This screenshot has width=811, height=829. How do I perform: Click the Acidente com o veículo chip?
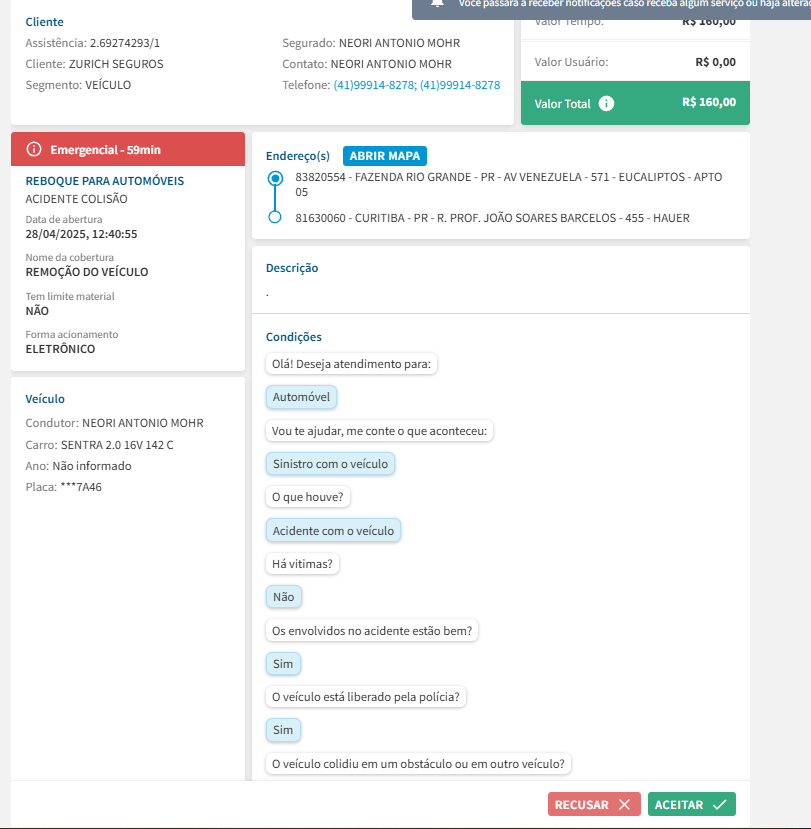click(x=333, y=530)
